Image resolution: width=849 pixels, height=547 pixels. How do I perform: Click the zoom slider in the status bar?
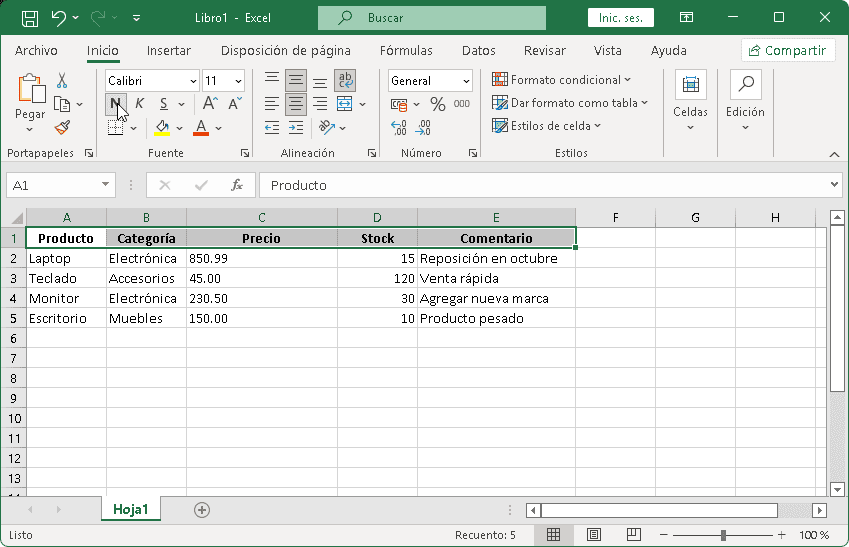[x=722, y=535]
